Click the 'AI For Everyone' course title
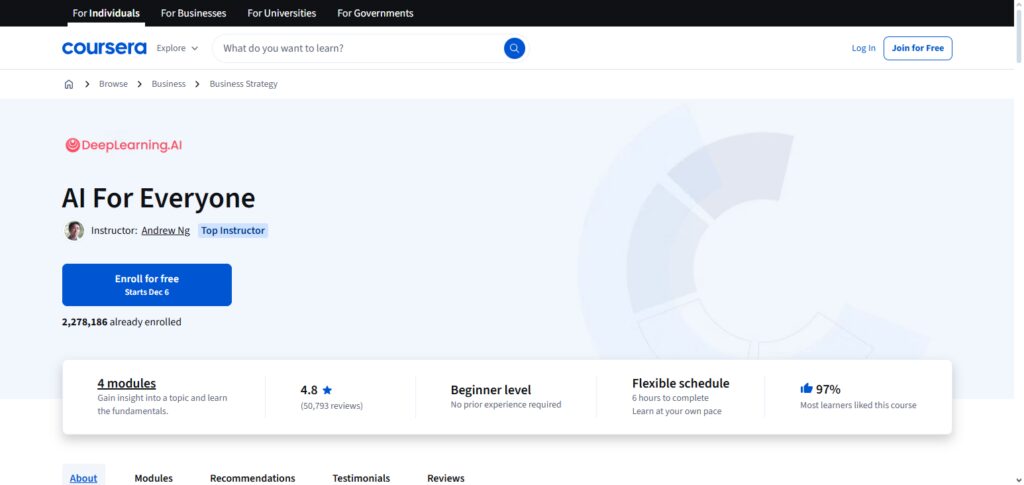 click(159, 198)
